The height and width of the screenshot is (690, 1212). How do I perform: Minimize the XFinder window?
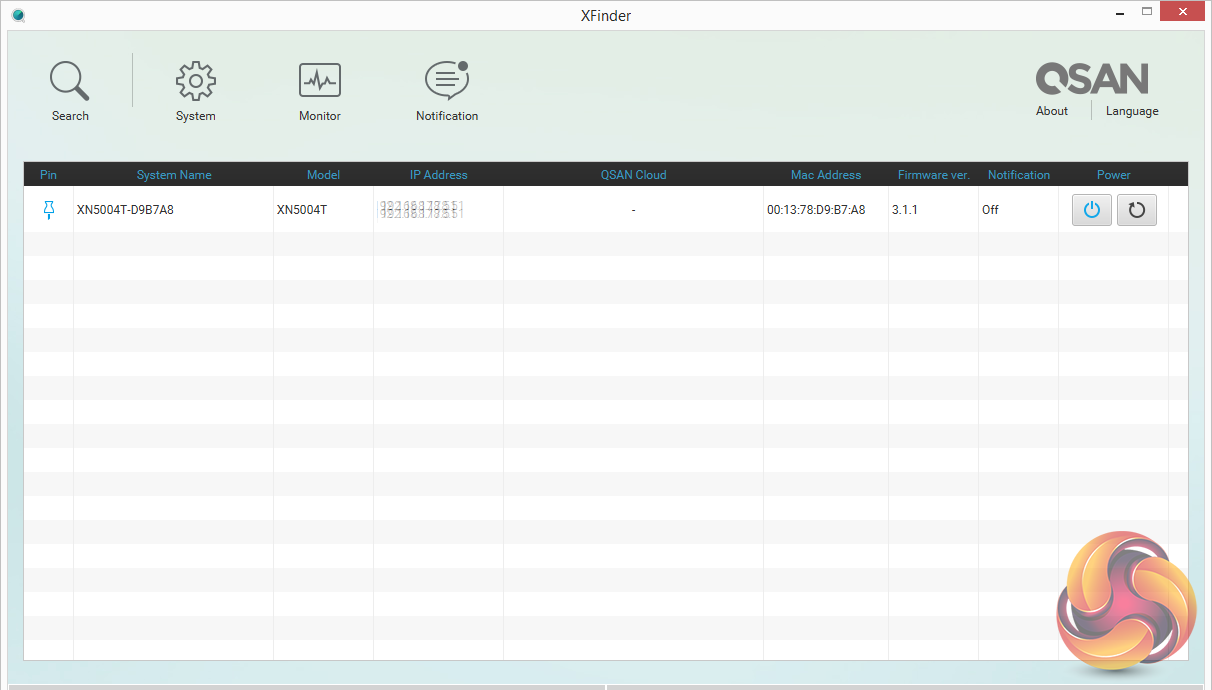pos(1119,13)
